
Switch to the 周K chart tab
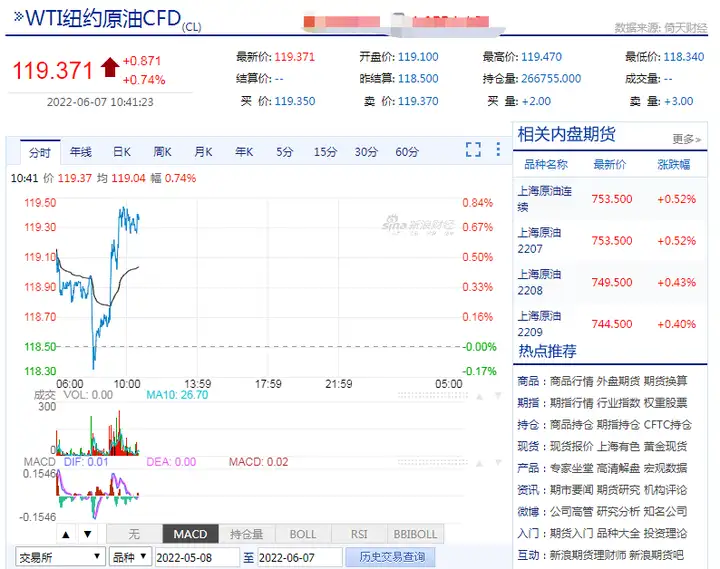pyautogui.click(x=163, y=152)
